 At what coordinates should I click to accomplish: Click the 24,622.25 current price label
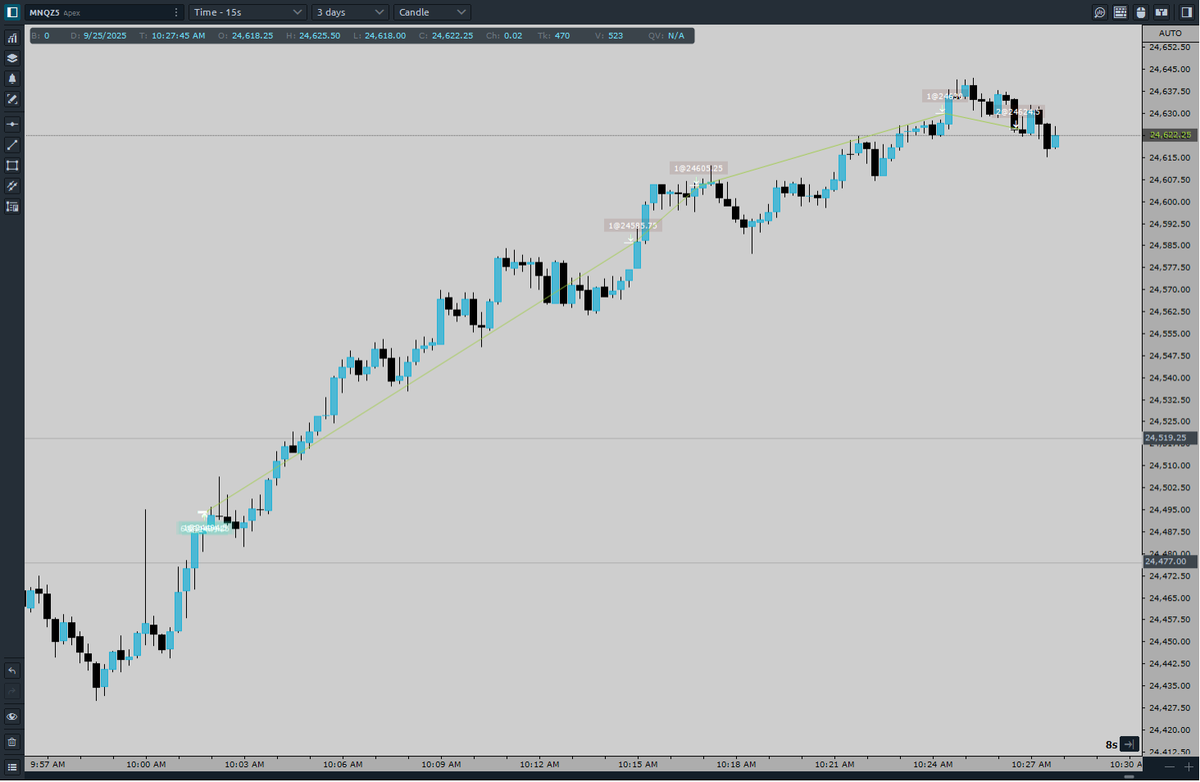(1170, 134)
